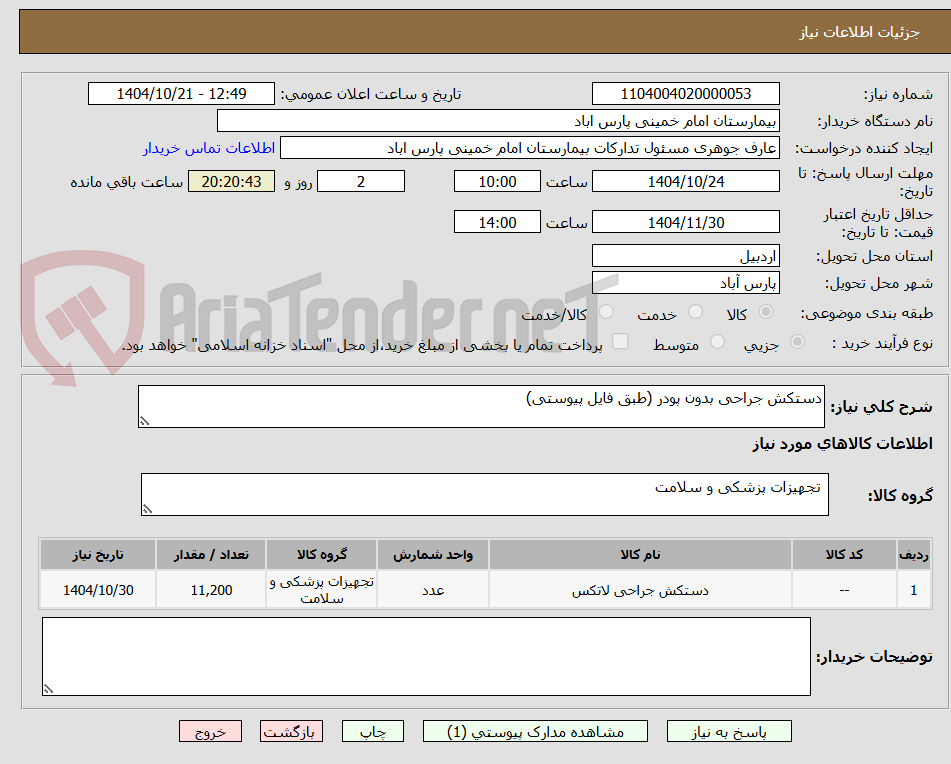Click the شماره نیاز number field
The height and width of the screenshot is (764, 951).
pyautogui.click(x=685, y=94)
